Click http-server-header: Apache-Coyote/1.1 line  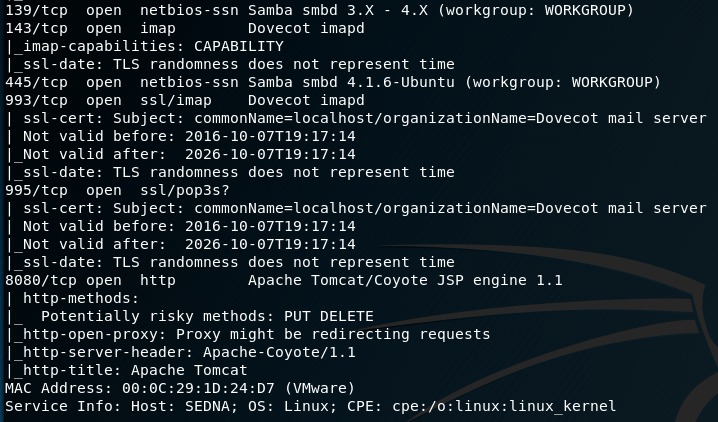[x=180, y=352]
